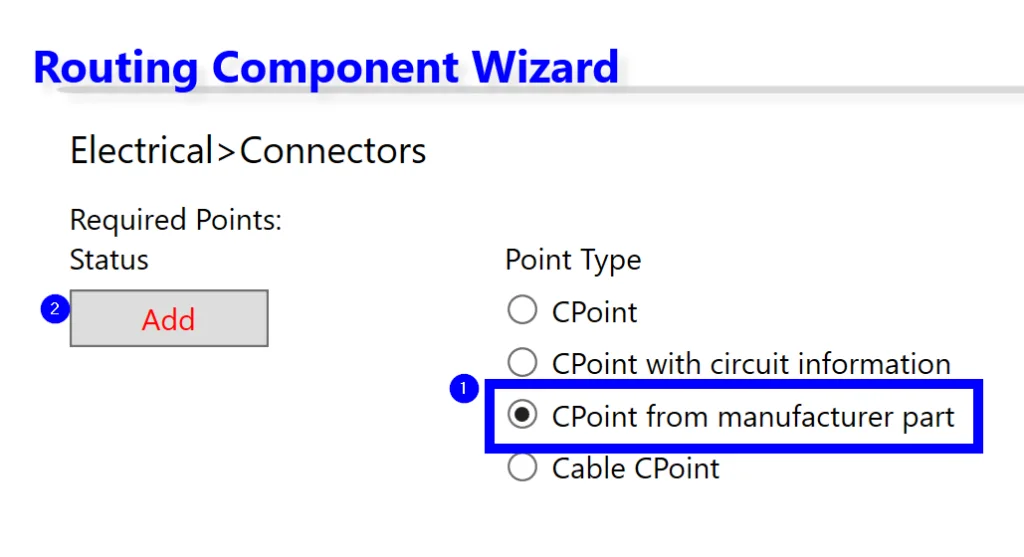Click the word Electrical in the breadcrumb
Viewport: 1024px width, 557px height.
click(x=141, y=151)
